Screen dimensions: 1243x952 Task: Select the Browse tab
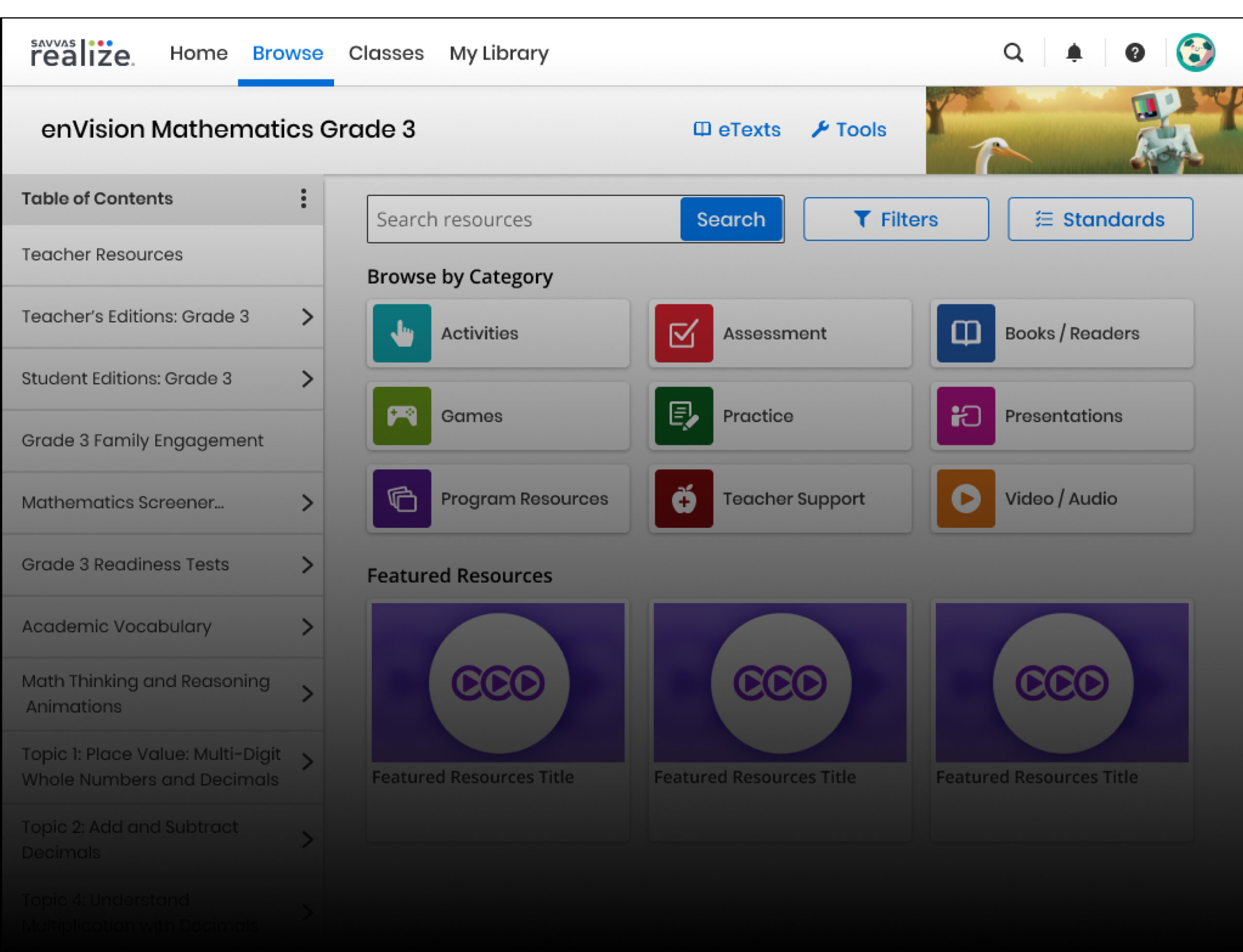[x=287, y=53]
